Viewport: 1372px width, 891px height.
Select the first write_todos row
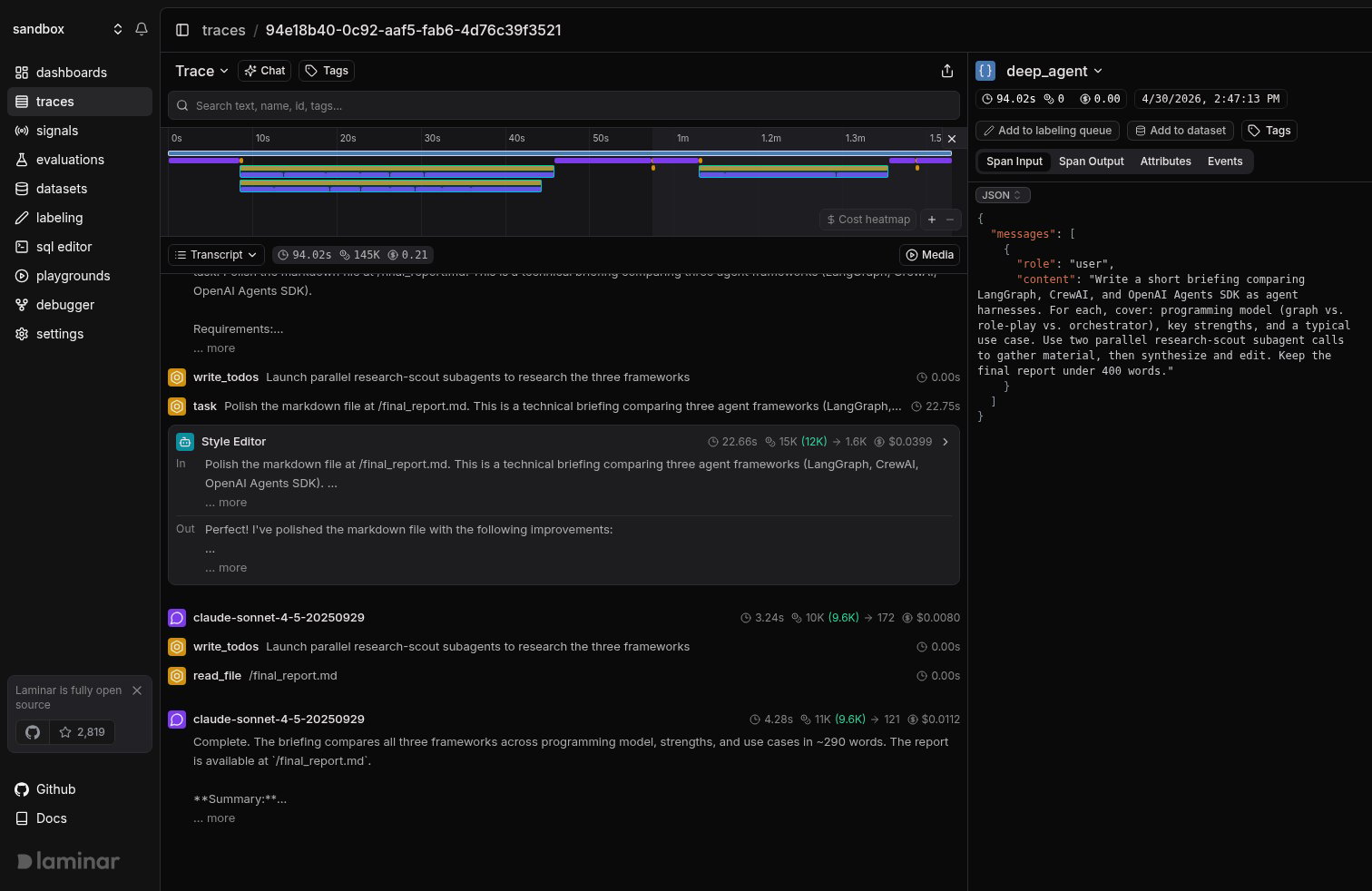(563, 377)
